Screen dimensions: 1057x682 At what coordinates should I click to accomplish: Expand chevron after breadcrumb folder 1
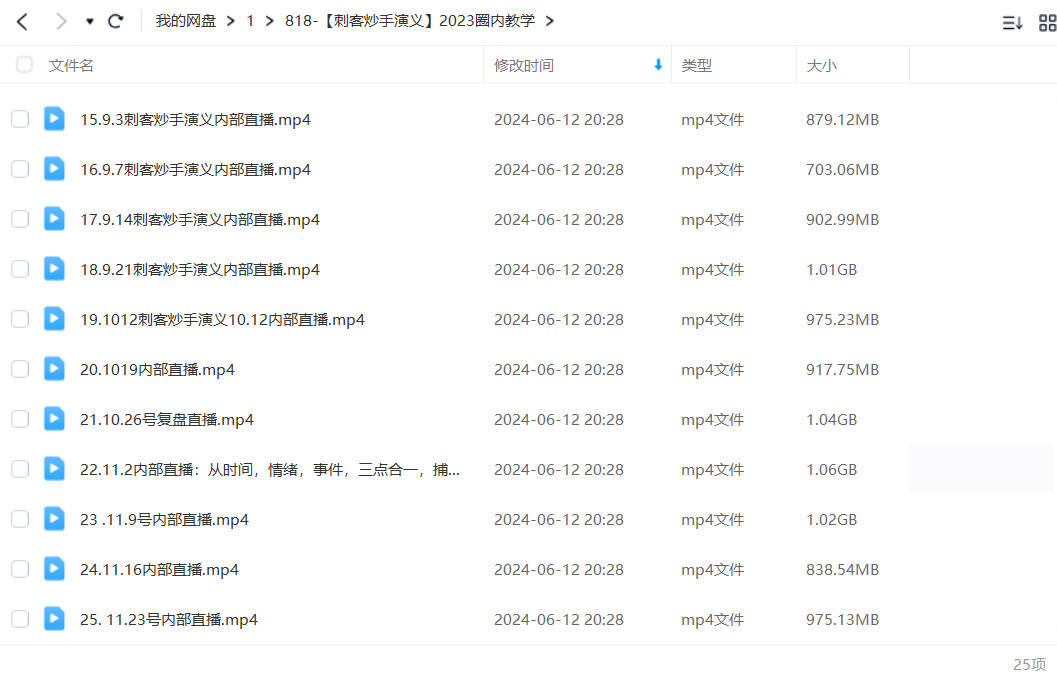(x=270, y=22)
